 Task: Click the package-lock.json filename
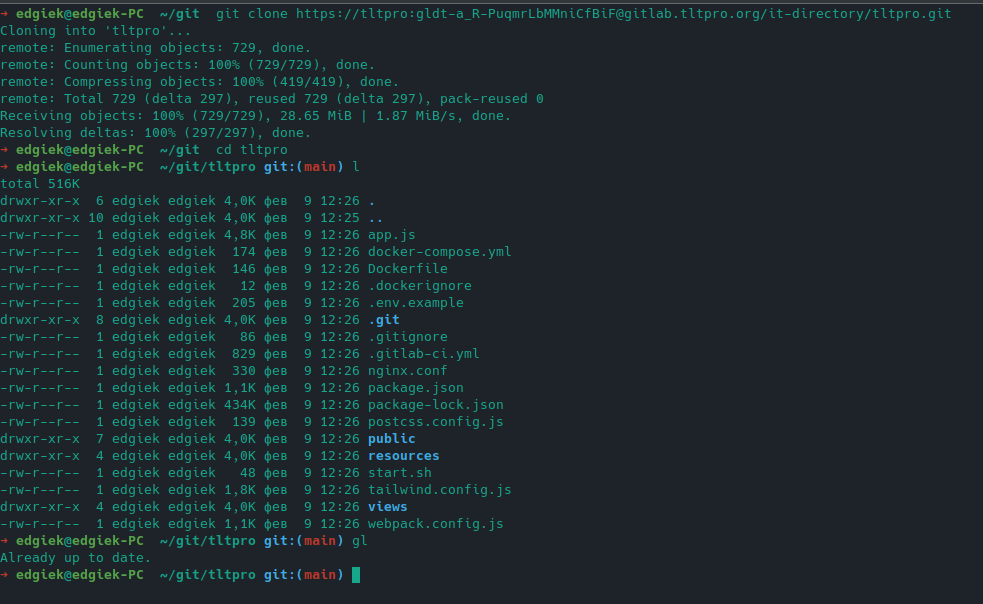(435, 405)
